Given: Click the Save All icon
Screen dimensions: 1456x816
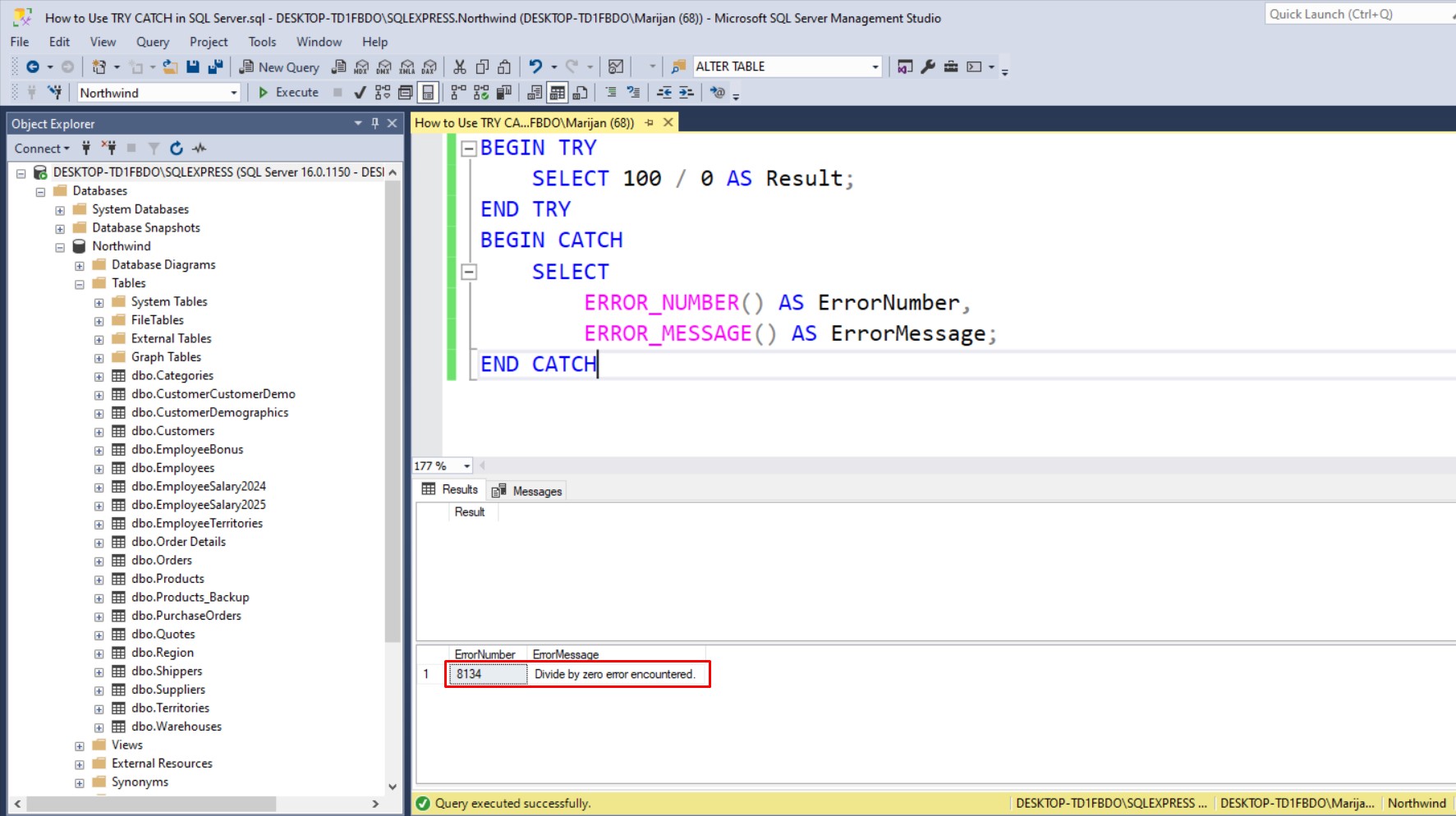Looking at the screenshot, I should 215,67.
